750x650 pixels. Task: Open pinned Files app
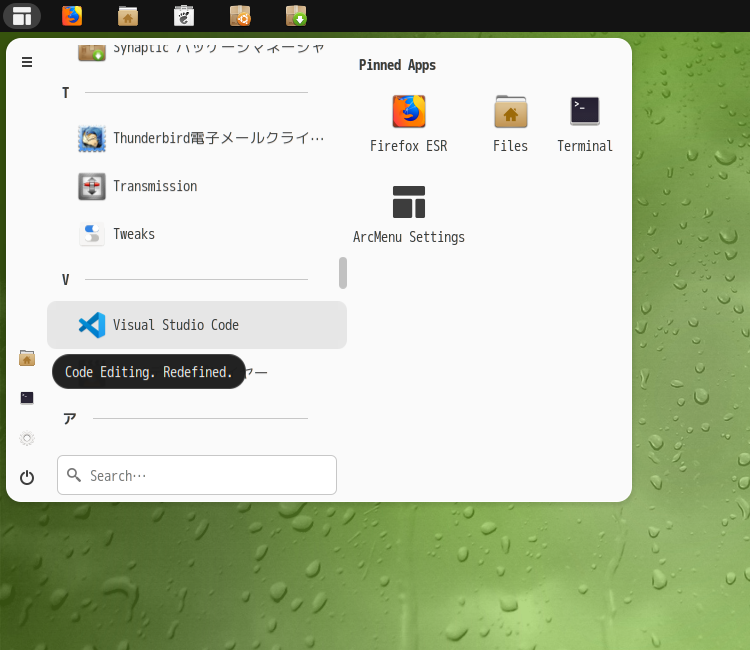(510, 124)
